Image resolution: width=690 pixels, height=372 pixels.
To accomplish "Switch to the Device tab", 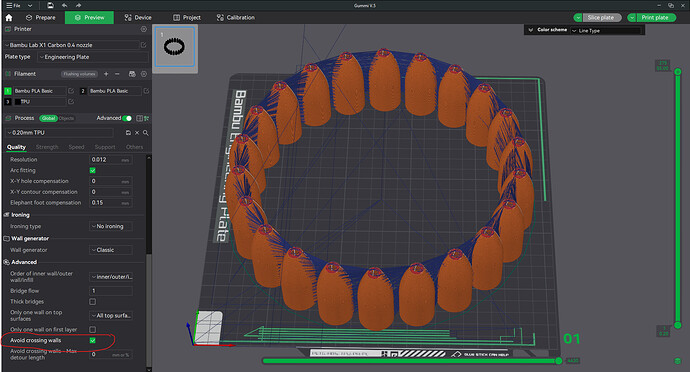I will tap(138, 18).
